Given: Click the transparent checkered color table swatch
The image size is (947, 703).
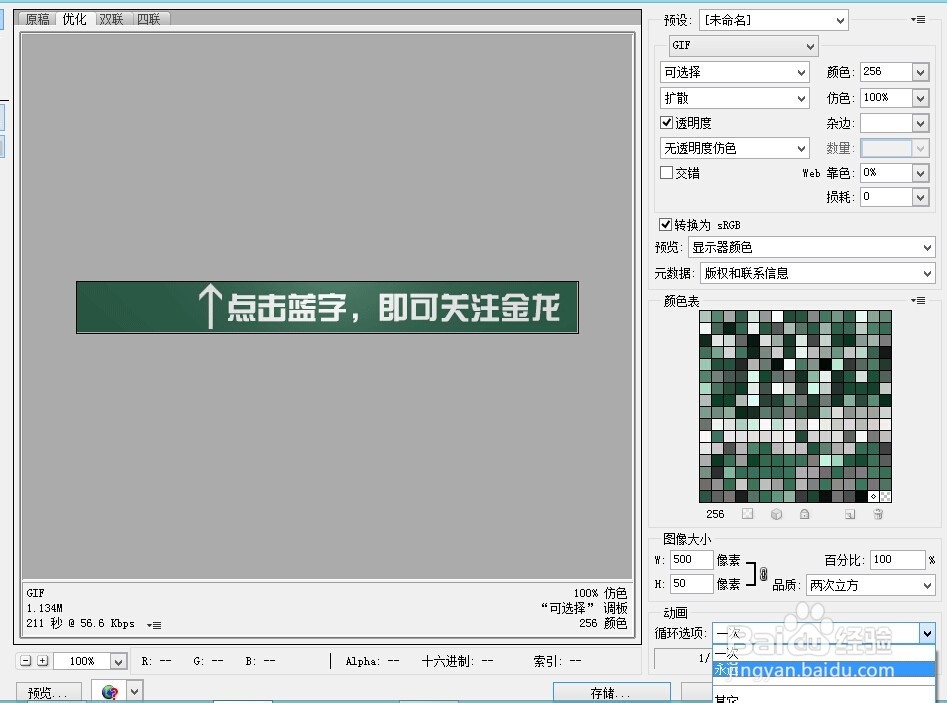Looking at the screenshot, I should (885, 496).
